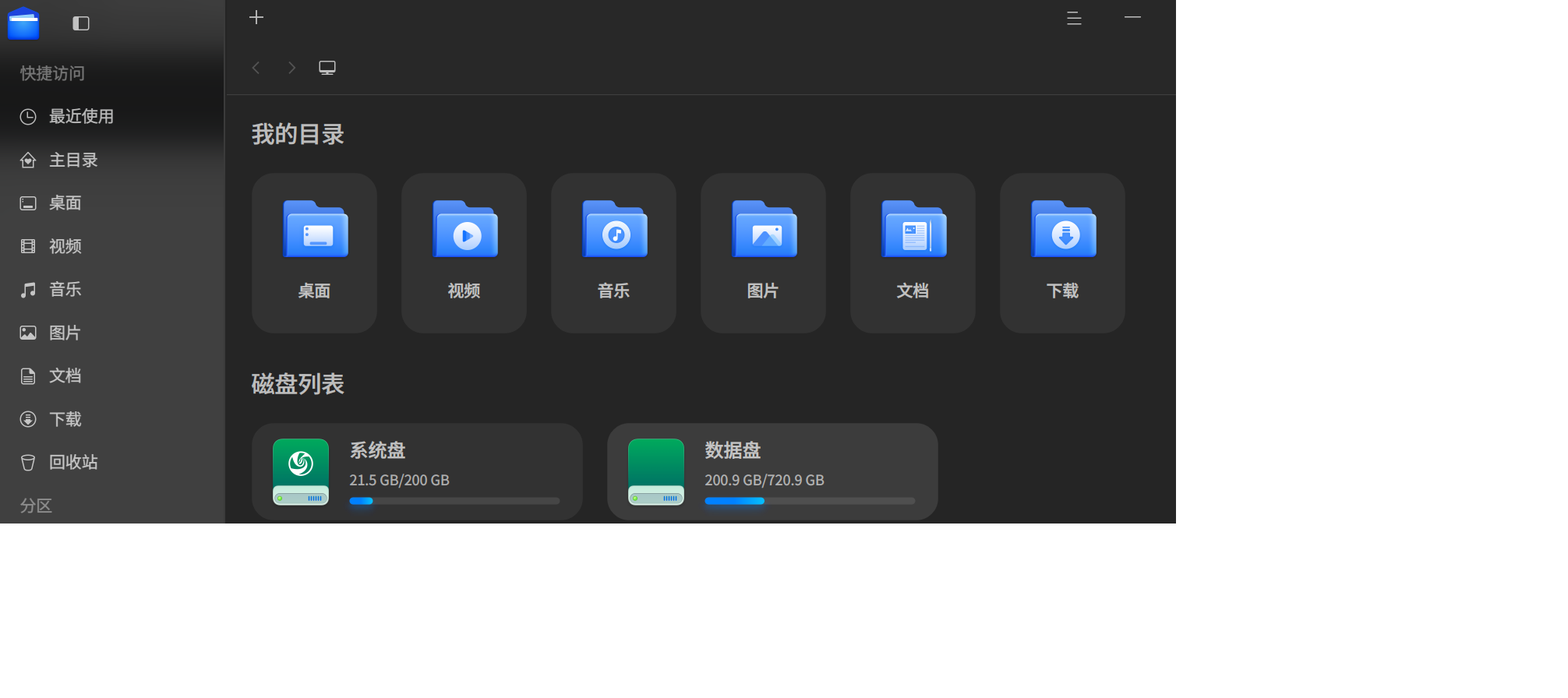Minimize the file manager window
This screenshot has width=1568, height=698.
coord(1133,17)
